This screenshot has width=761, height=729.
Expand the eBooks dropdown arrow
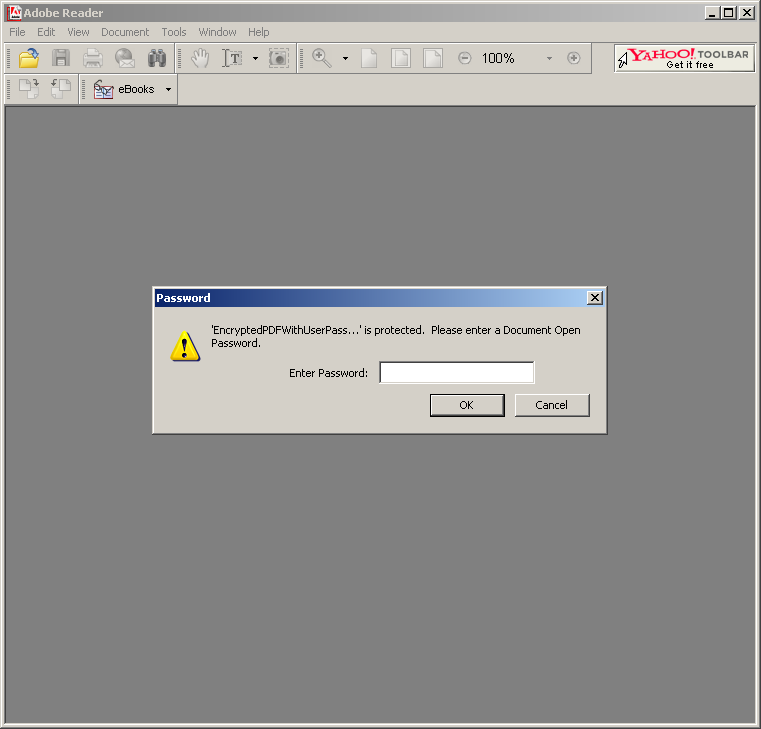click(x=168, y=90)
